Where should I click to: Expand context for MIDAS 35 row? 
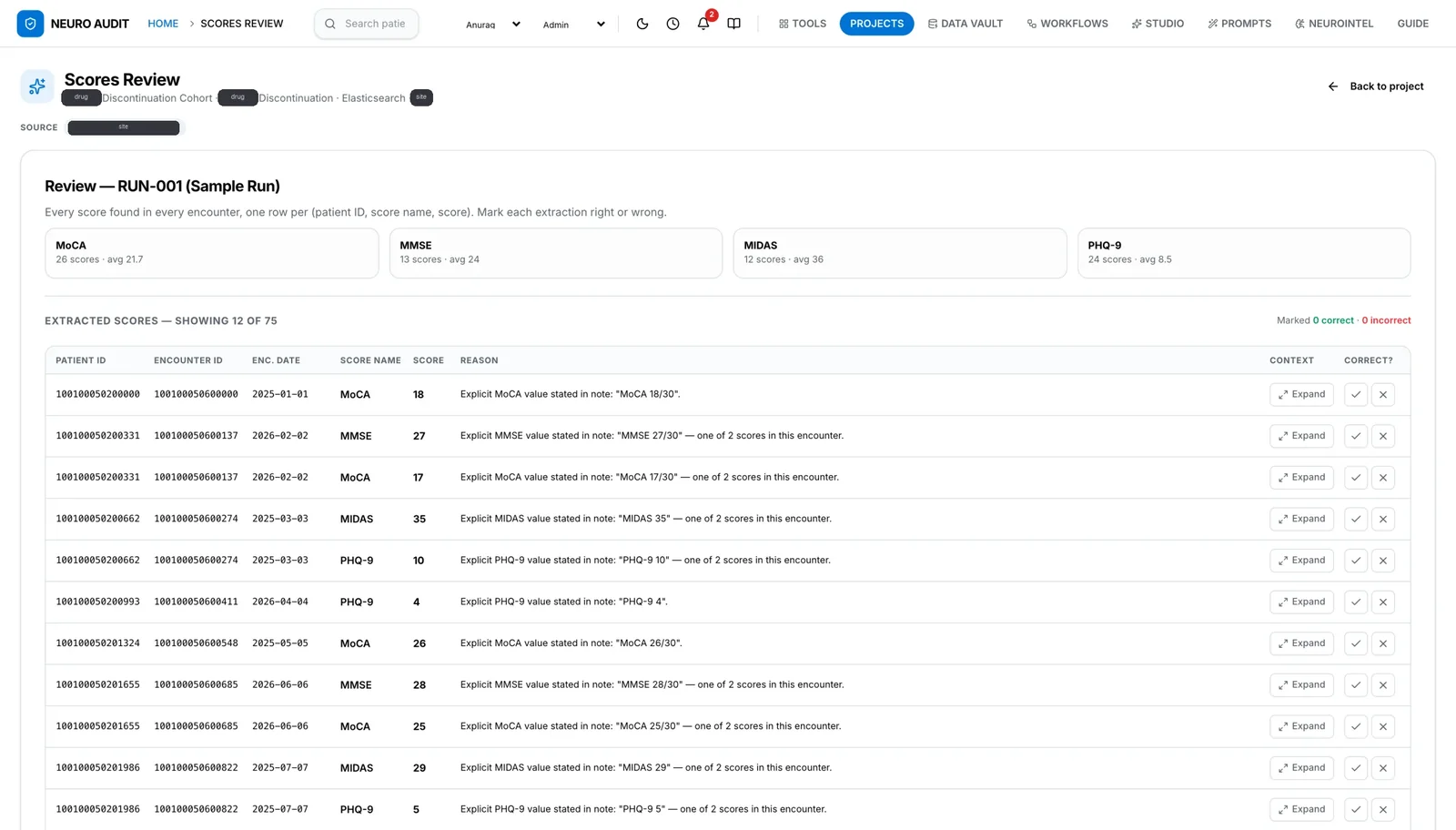coord(1301,519)
